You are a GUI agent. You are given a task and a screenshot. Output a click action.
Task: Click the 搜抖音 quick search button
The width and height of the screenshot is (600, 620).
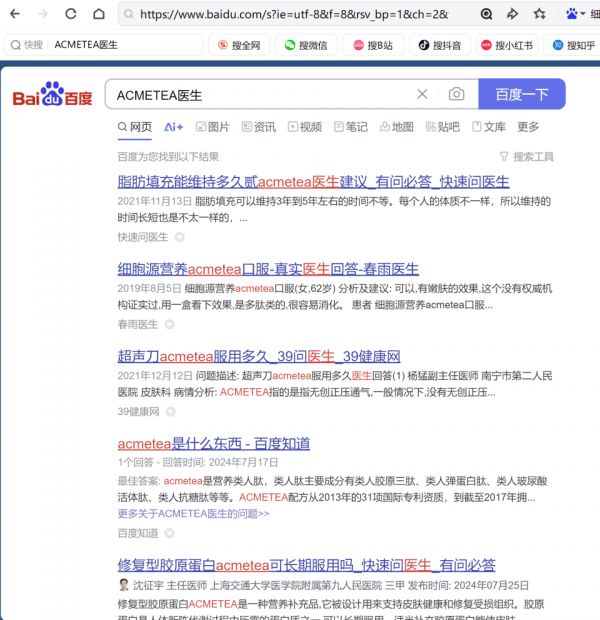pyautogui.click(x=440, y=45)
